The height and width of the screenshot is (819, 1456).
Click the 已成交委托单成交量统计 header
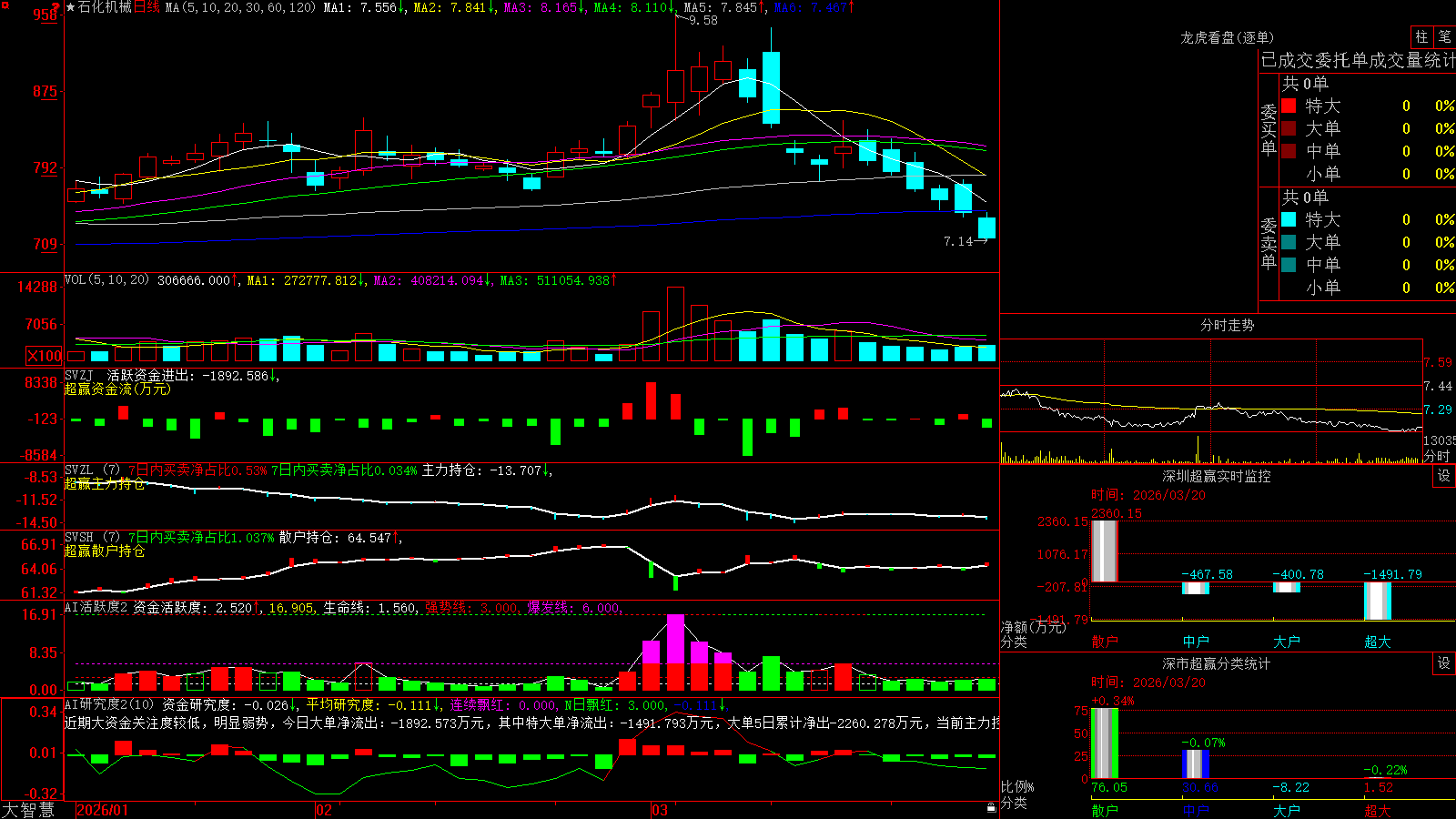[x=1358, y=60]
